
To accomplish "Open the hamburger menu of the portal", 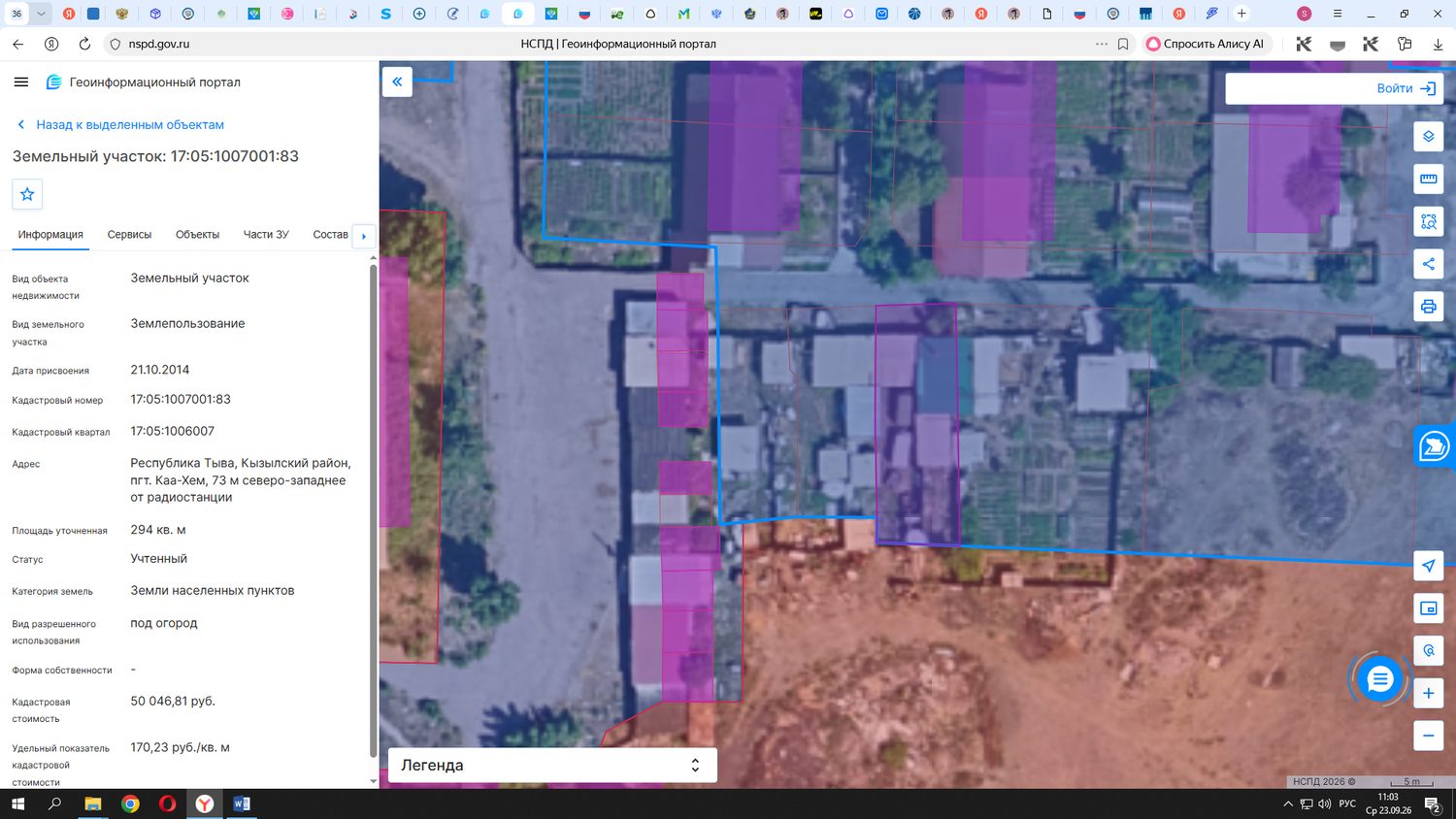I will coord(21,82).
